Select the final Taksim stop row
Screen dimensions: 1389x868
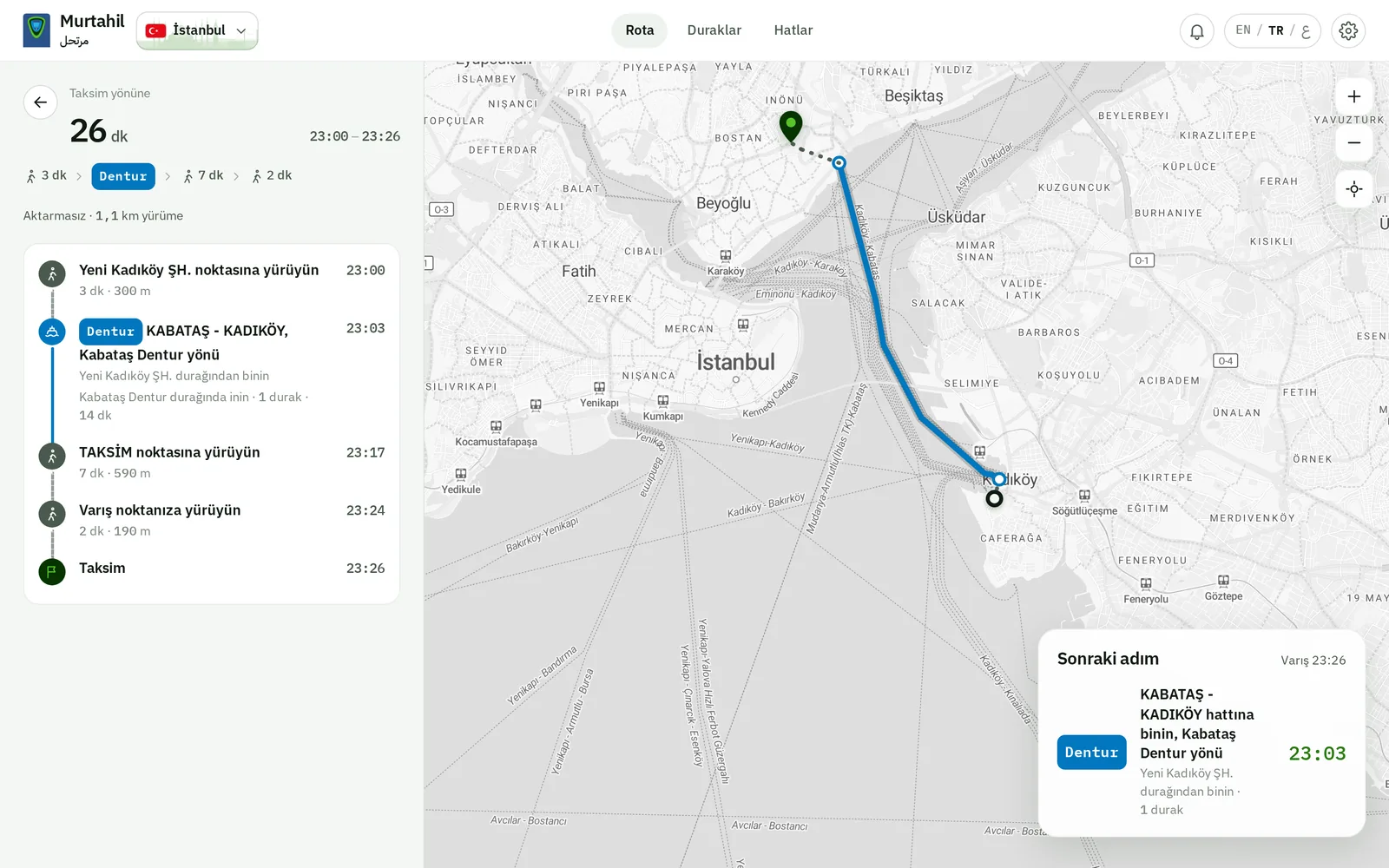[x=212, y=569]
